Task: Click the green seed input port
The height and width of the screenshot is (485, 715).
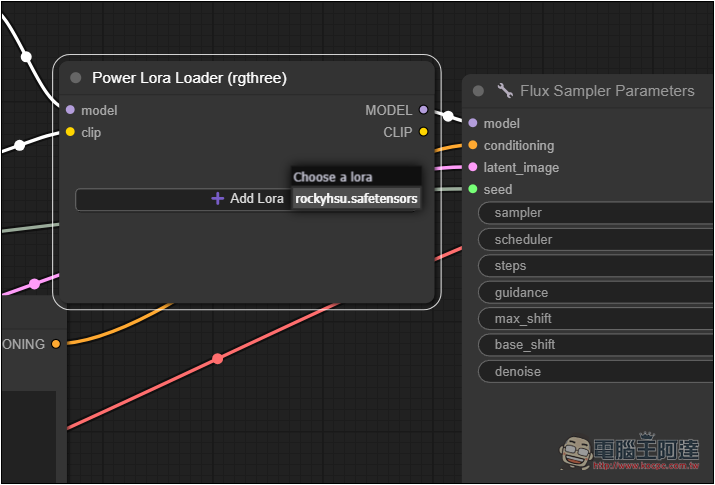Action: tap(473, 189)
